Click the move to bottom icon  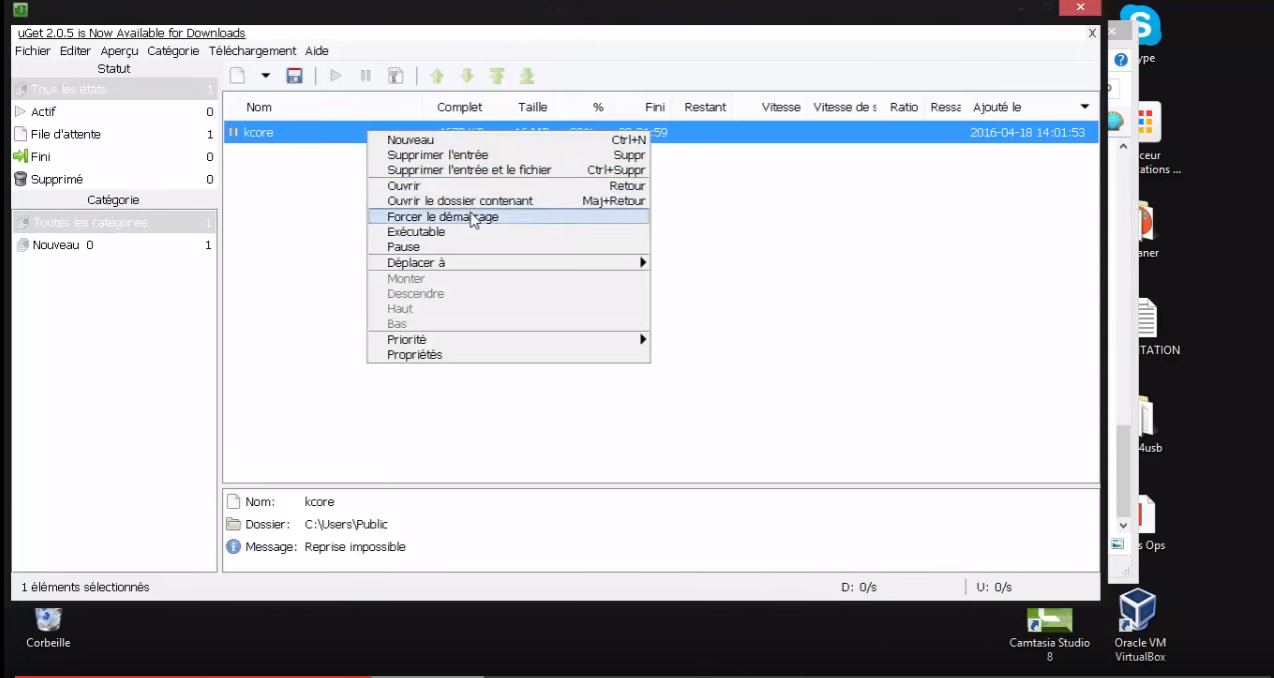(527, 76)
